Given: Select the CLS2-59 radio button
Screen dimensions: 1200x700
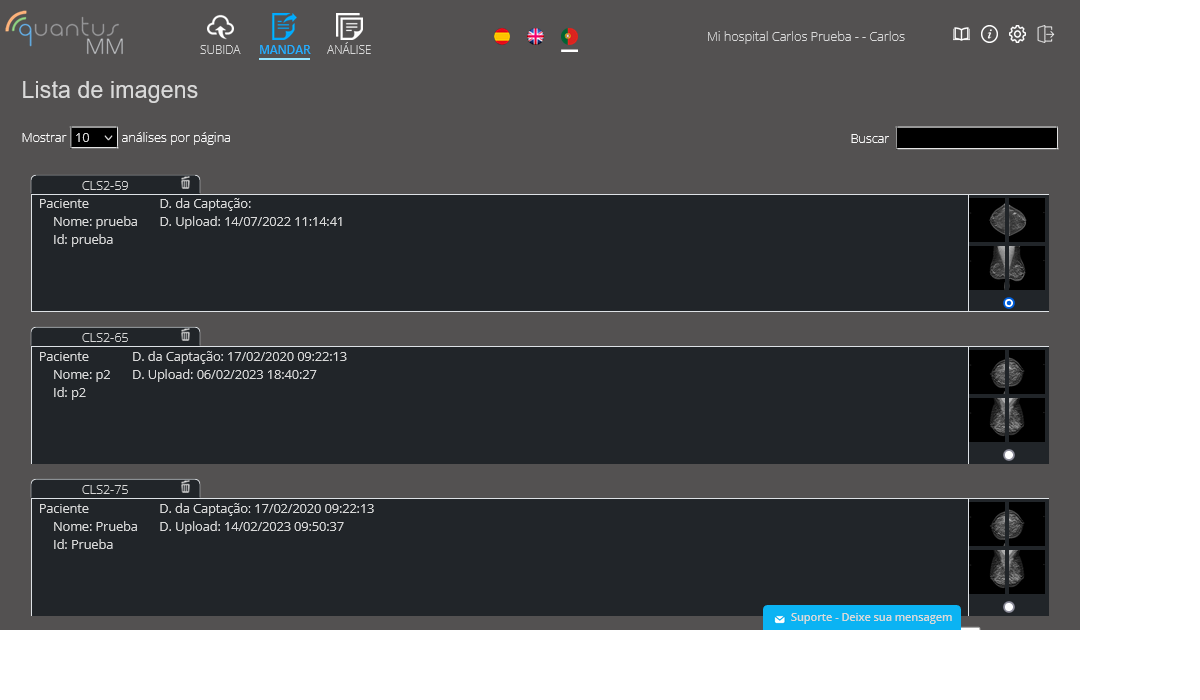Looking at the screenshot, I should pos(1008,303).
